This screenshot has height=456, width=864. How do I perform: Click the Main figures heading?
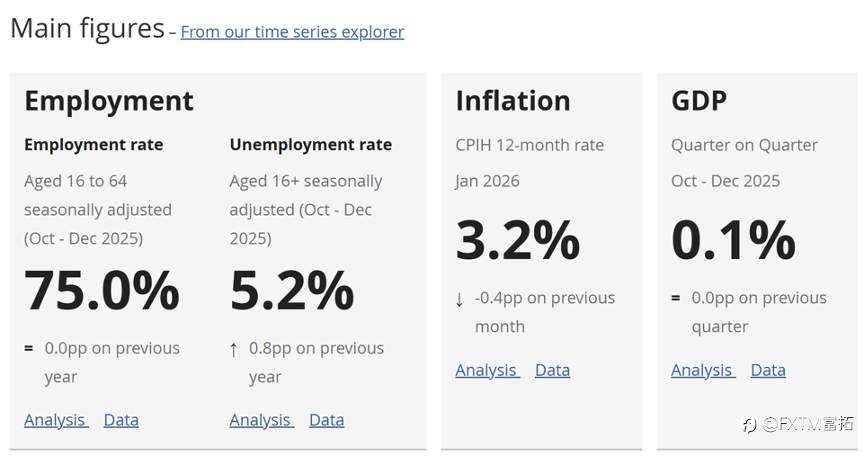pyautogui.click(x=87, y=28)
